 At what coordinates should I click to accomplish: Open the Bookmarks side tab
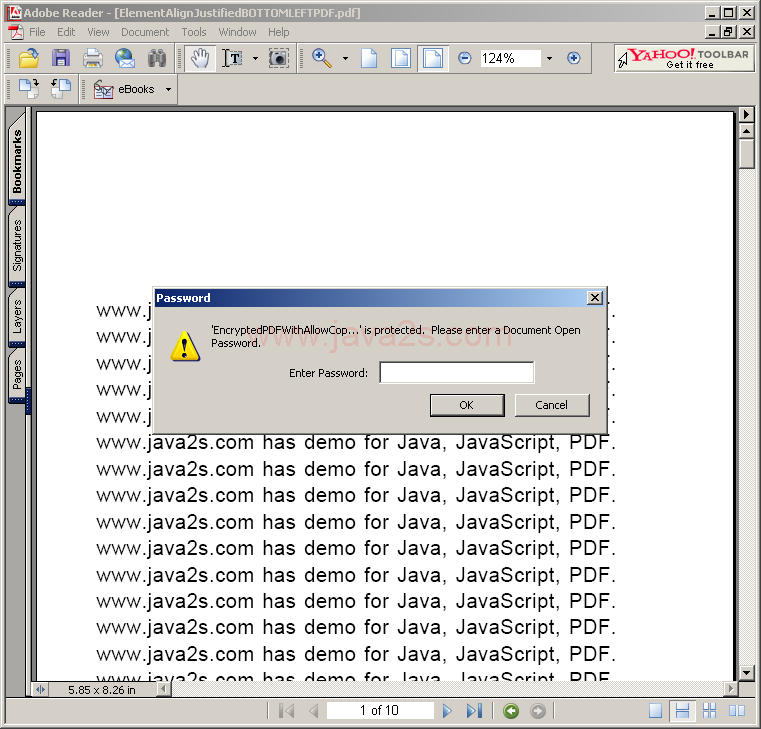click(17, 160)
